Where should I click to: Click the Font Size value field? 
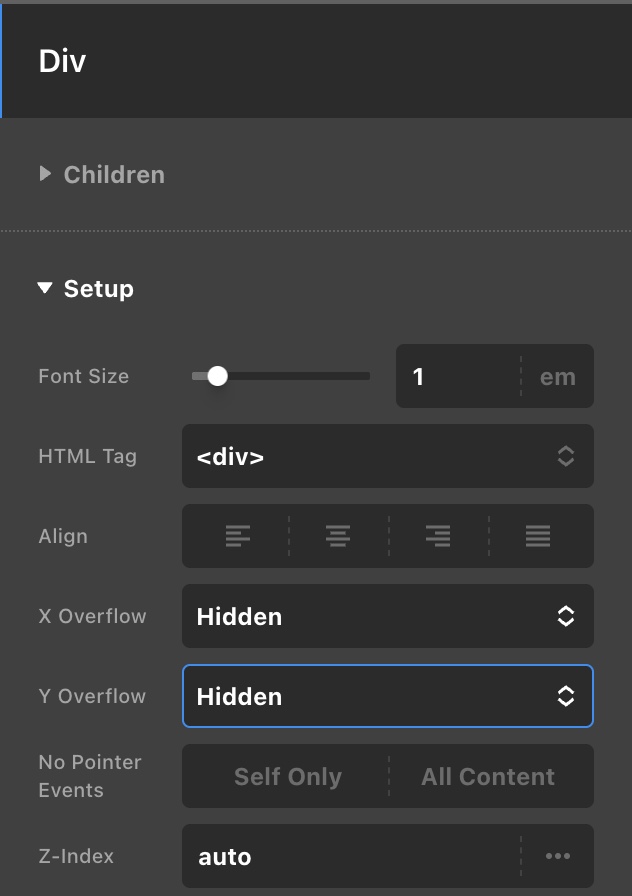point(456,376)
